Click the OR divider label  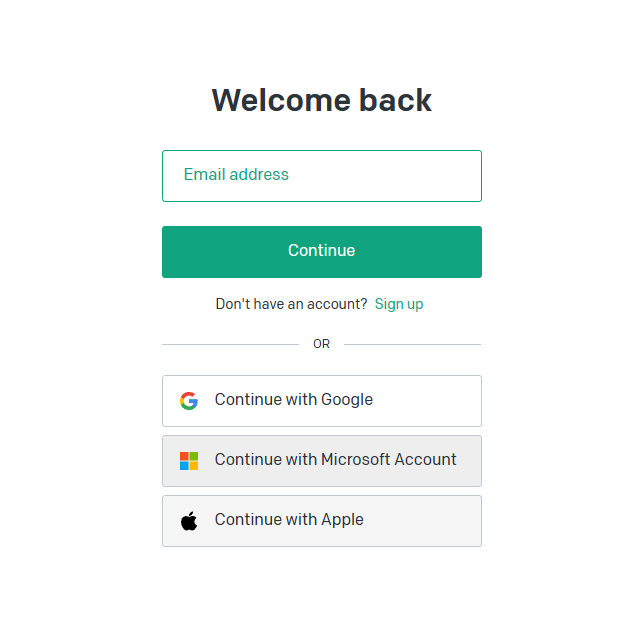(x=321, y=344)
